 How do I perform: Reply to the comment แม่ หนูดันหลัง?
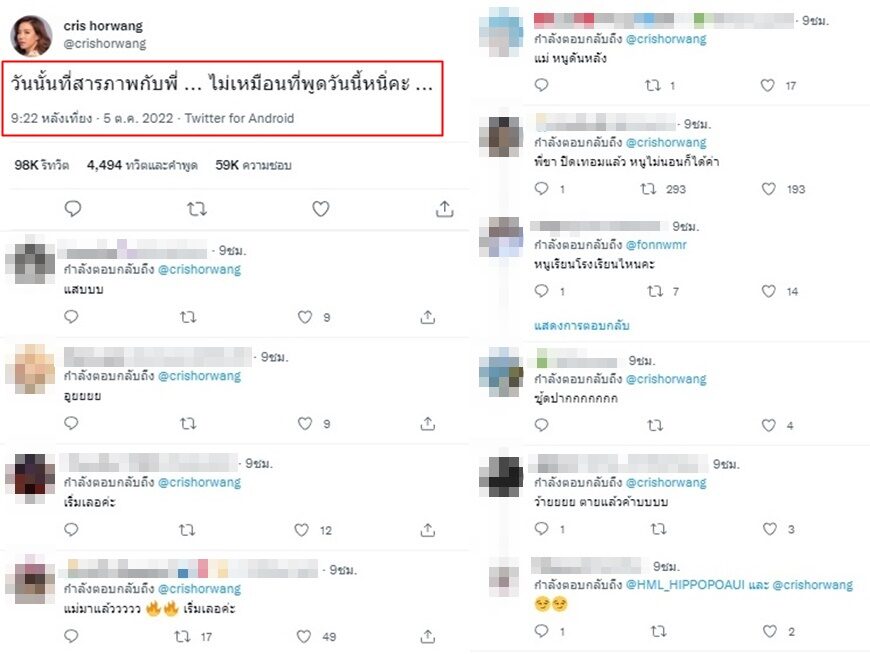542,85
